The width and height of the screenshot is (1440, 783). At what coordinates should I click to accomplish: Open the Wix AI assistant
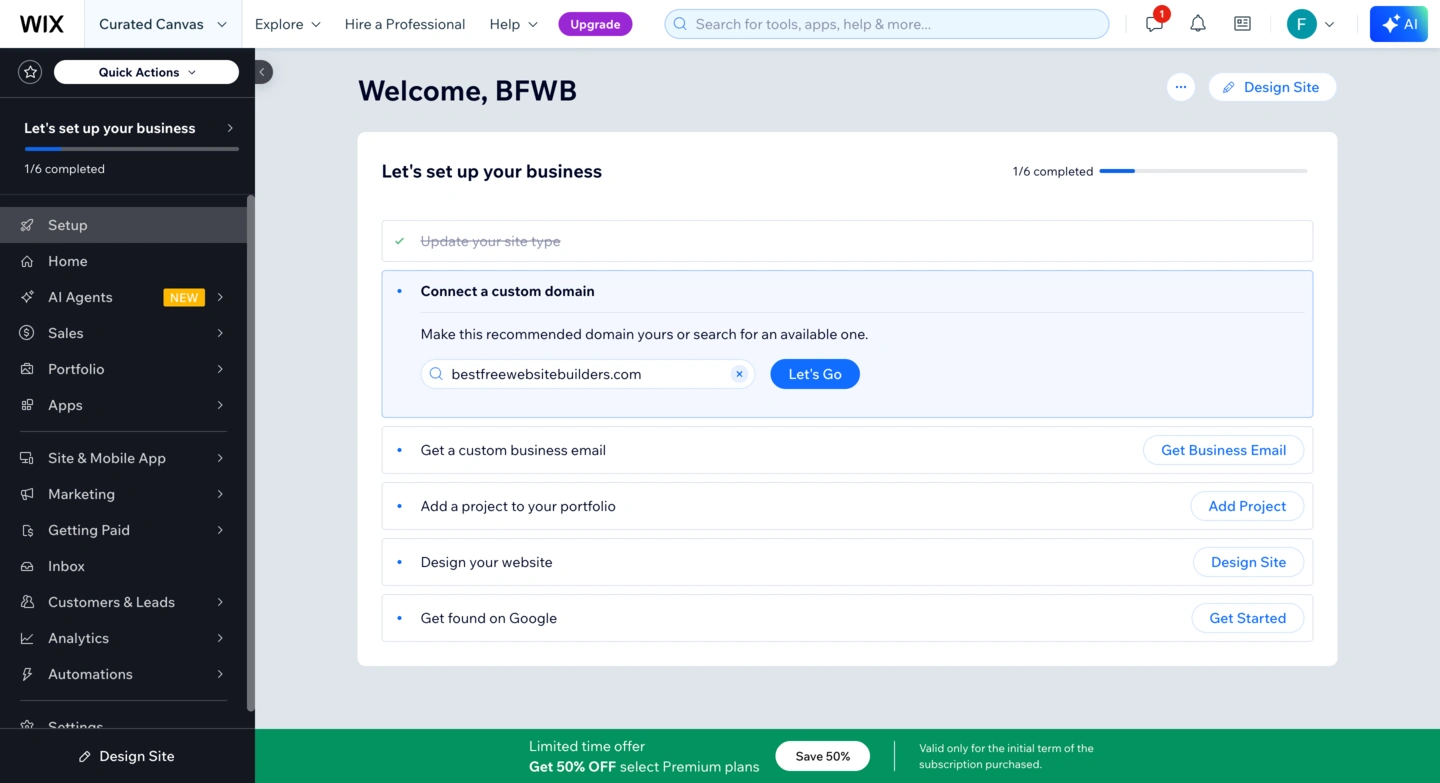point(1398,24)
